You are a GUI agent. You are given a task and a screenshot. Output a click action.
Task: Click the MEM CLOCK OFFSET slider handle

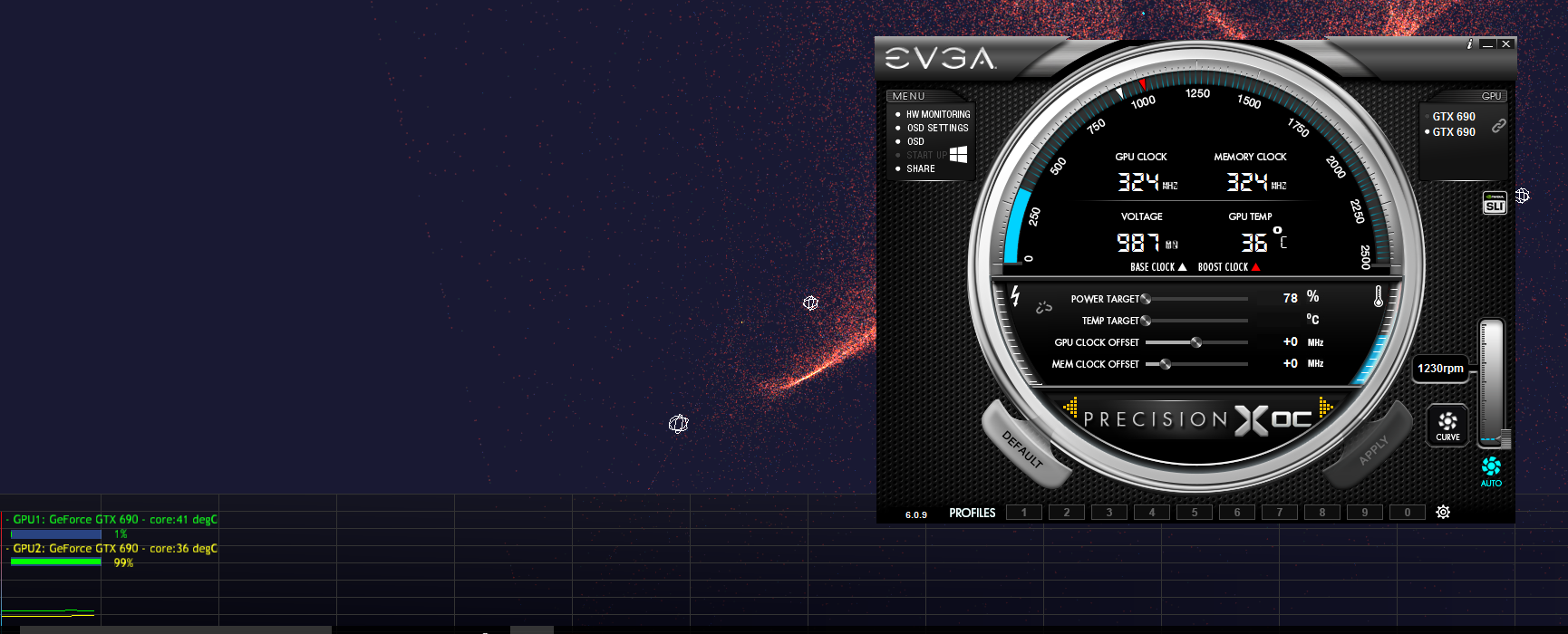pos(1166,364)
